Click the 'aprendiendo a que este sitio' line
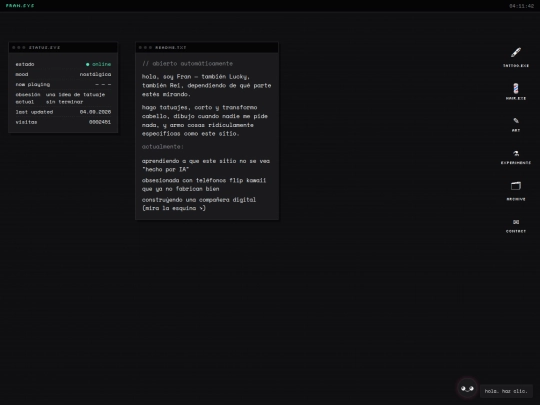Viewport: 540px width, 405px height. pos(206,165)
